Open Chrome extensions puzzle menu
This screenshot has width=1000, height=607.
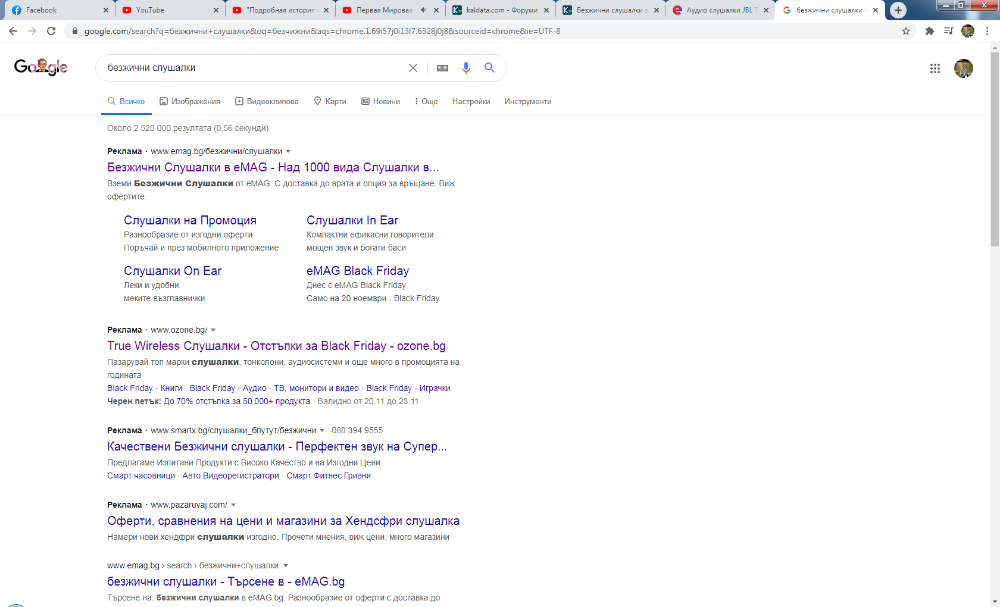(x=930, y=31)
